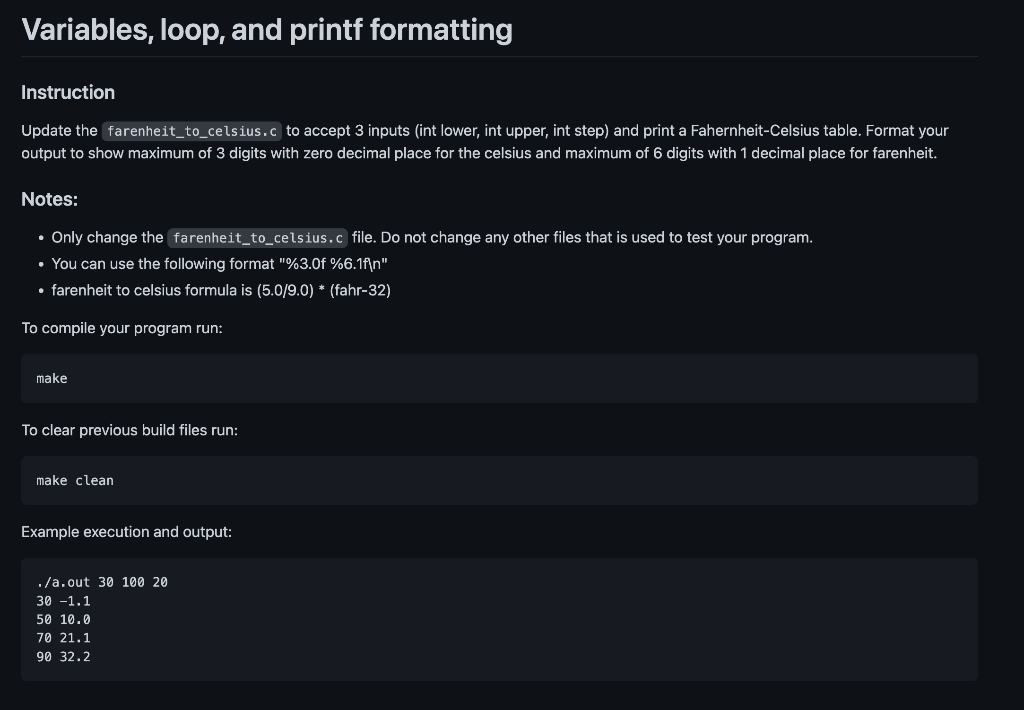Click the "make clean" command in the code block
The height and width of the screenshot is (710, 1024).
coord(75,481)
